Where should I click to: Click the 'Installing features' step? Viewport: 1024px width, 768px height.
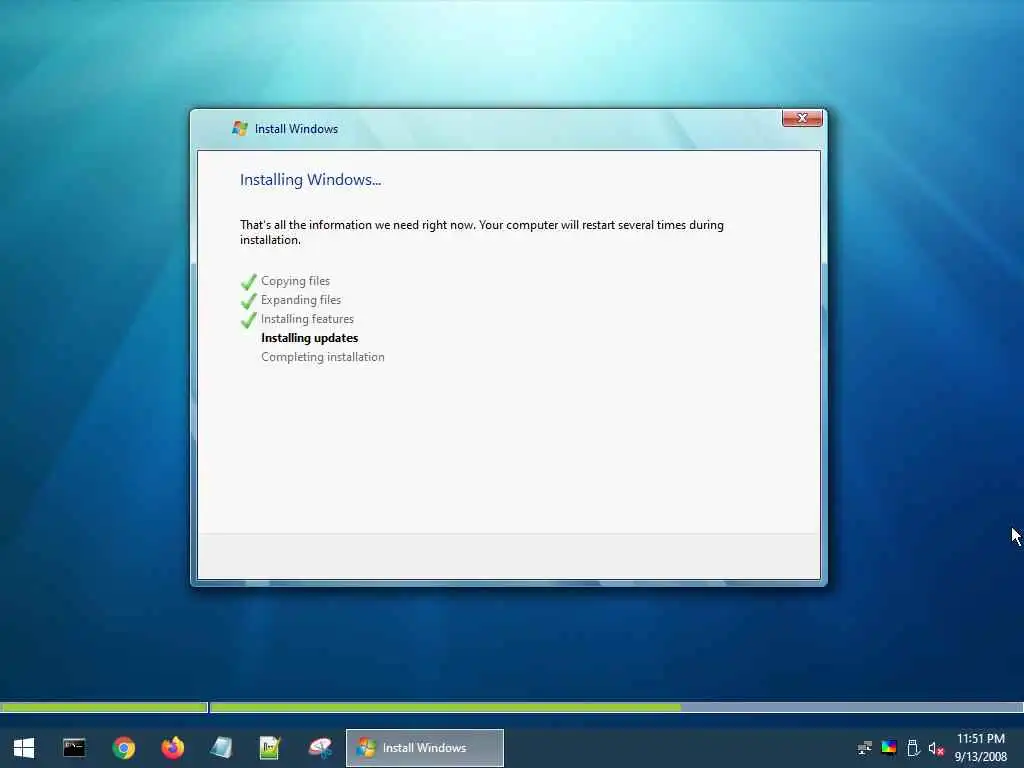[308, 319]
